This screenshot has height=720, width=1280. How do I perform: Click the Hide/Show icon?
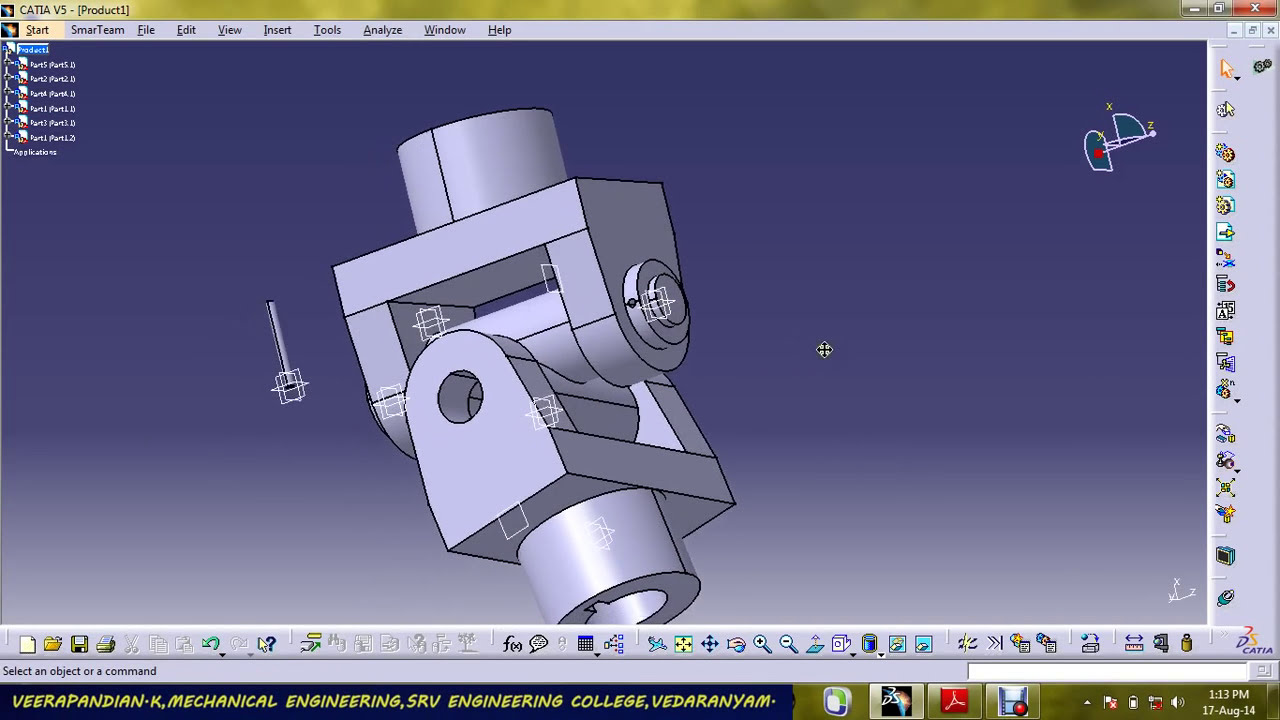point(897,644)
